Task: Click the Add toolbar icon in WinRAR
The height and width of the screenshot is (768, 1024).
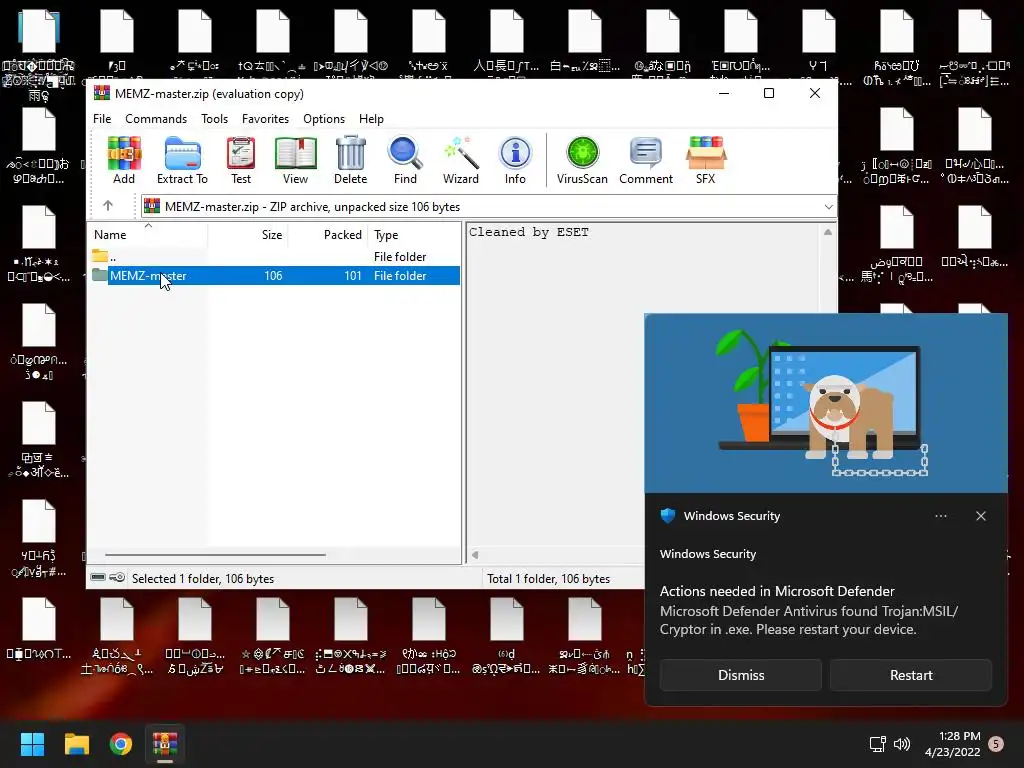Action: tap(124, 160)
